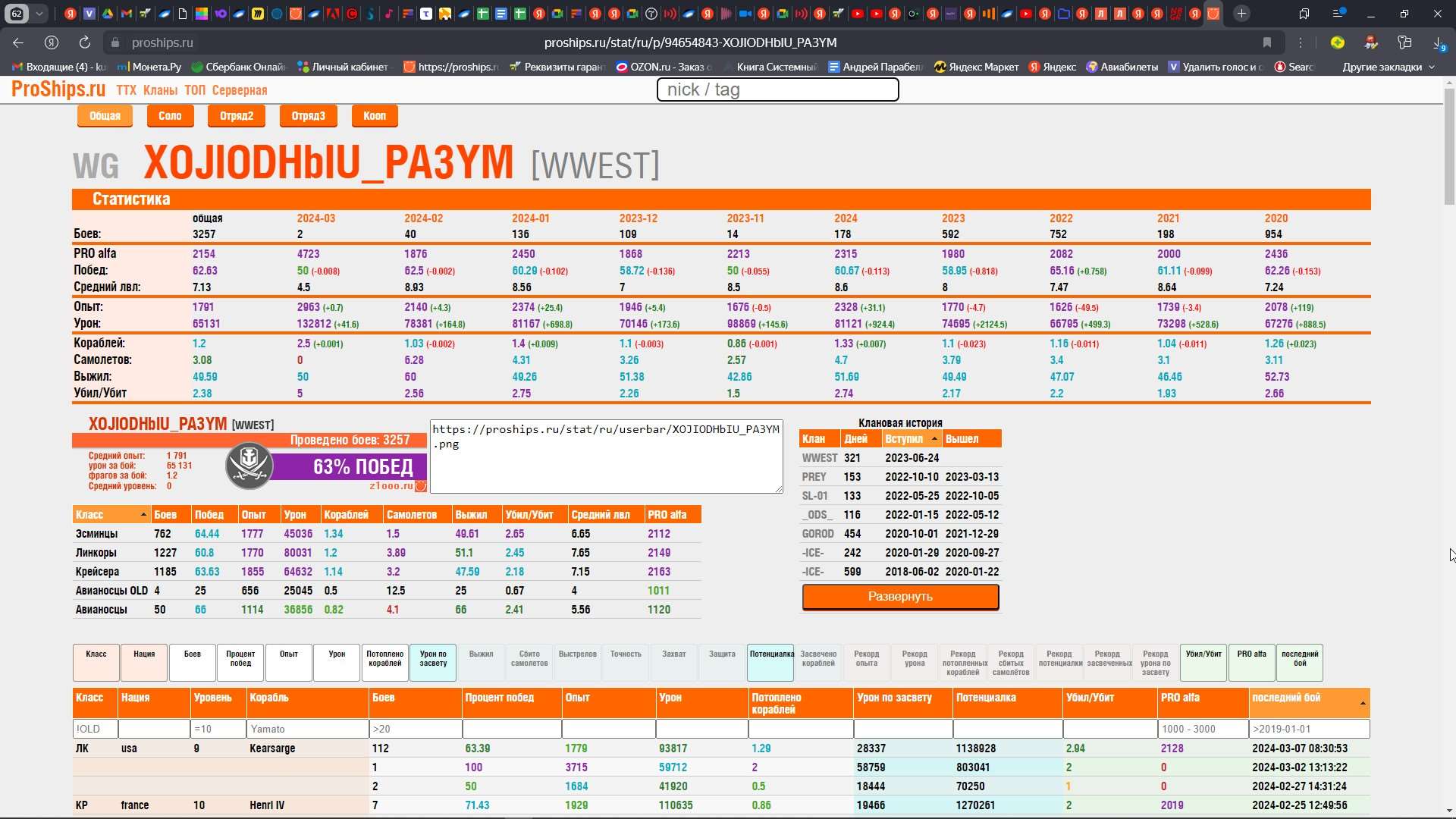Image resolution: width=1456 pixels, height=819 pixels.
Task: Focus the nick / tag search field
Action: tap(777, 89)
